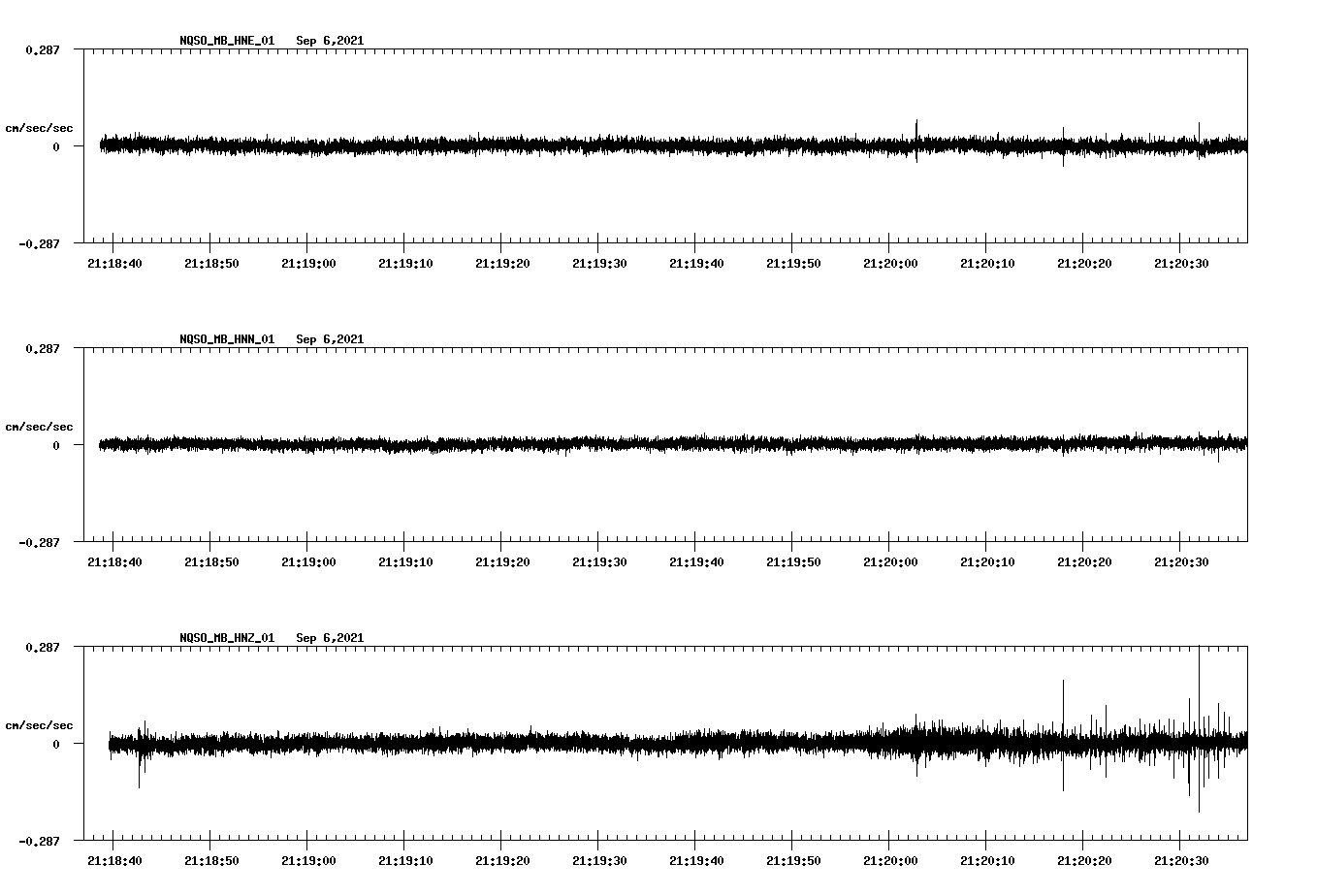
Task: Select the -0.287 lower limit on HNN plot
Action: pos(39,542)
